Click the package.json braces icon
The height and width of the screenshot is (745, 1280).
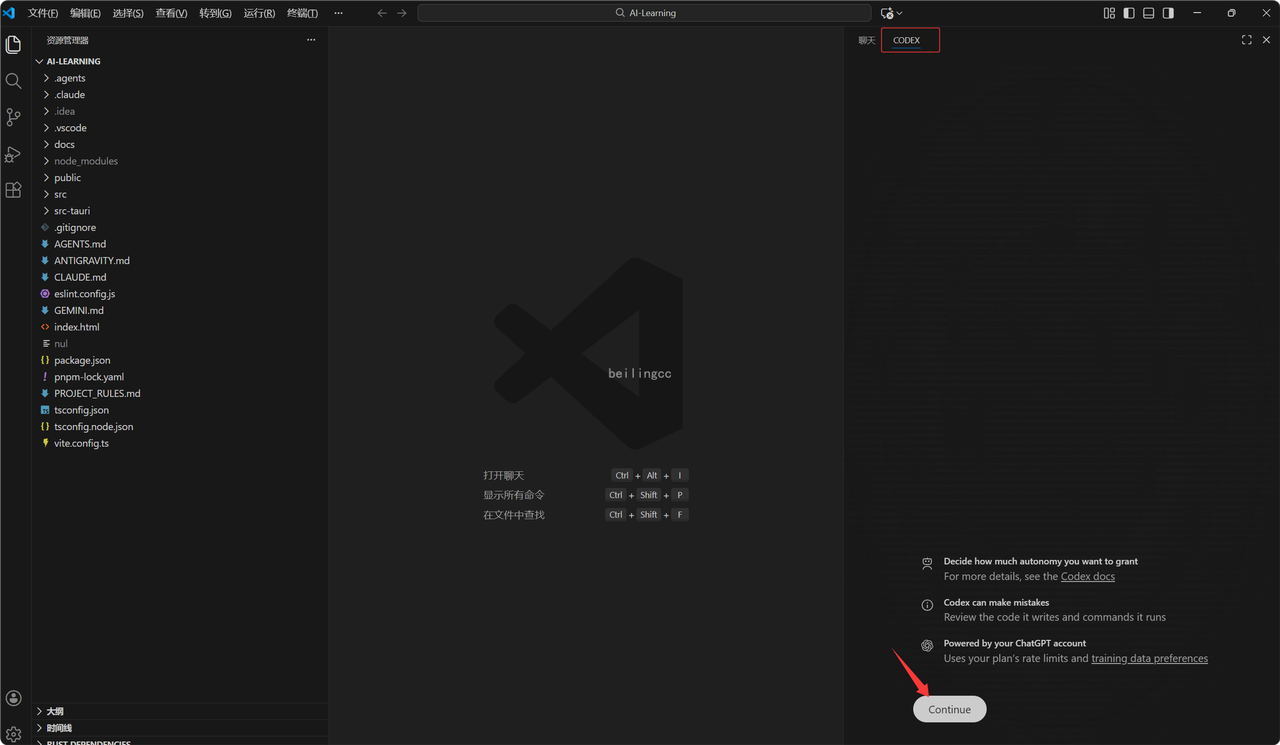[45, 360]
